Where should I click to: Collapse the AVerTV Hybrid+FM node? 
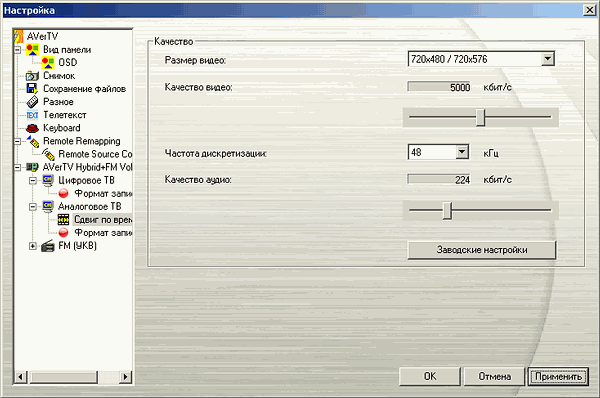point(18,167)
